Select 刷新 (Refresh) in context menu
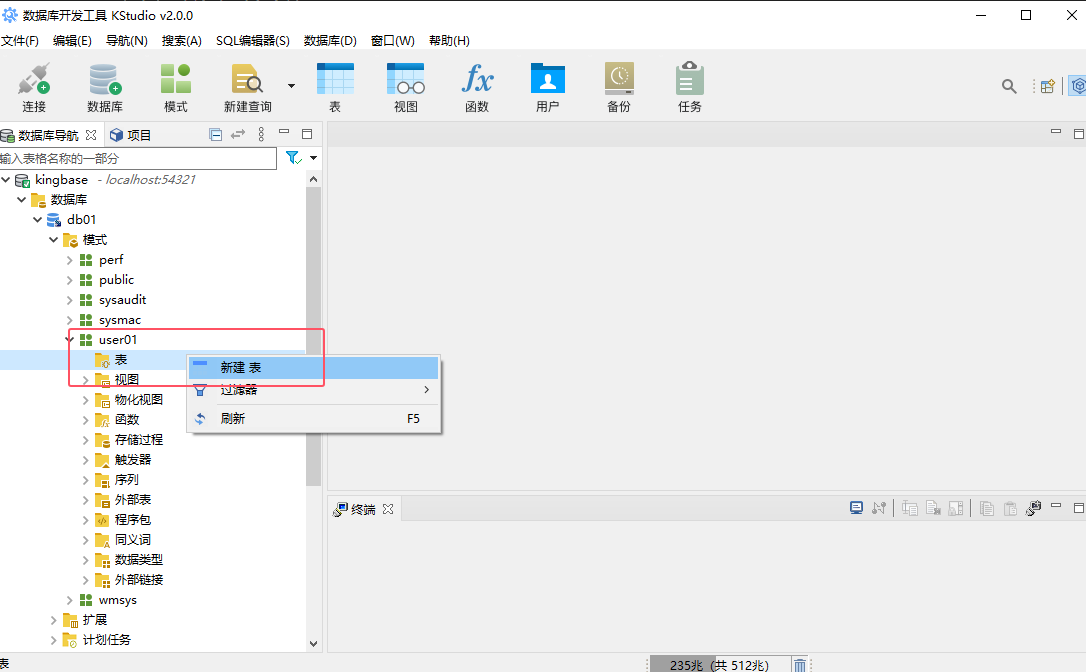The image size is (1086, 672). [232, 419]
